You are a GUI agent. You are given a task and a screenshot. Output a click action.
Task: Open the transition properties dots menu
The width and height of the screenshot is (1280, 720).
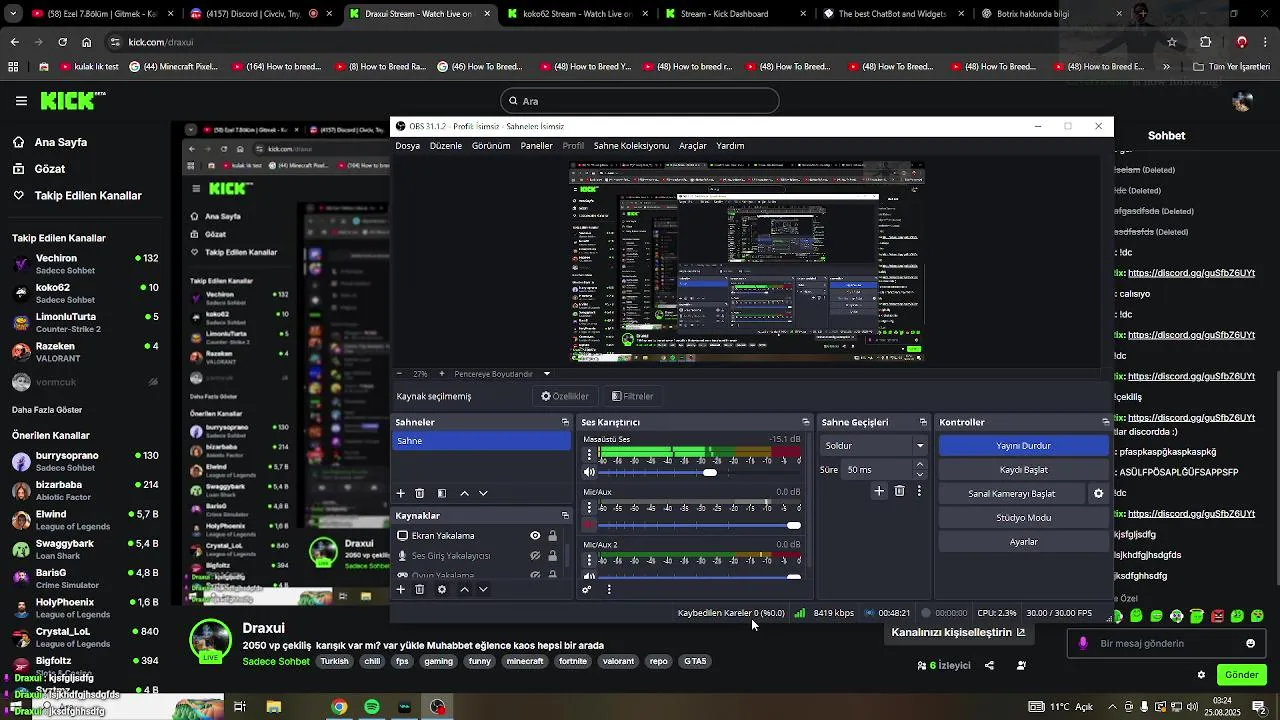[x=919, y=491]
